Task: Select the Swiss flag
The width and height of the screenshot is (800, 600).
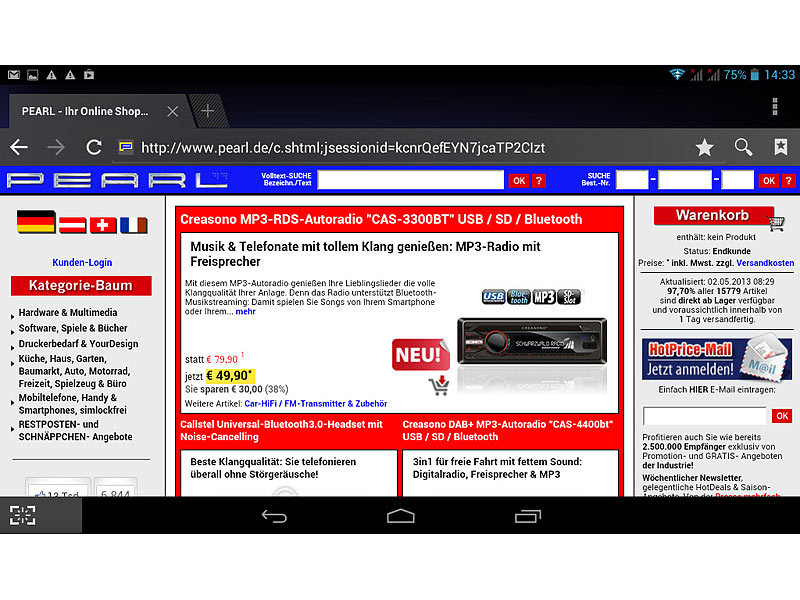Action: pyautogui.click(x=103, y=225)
